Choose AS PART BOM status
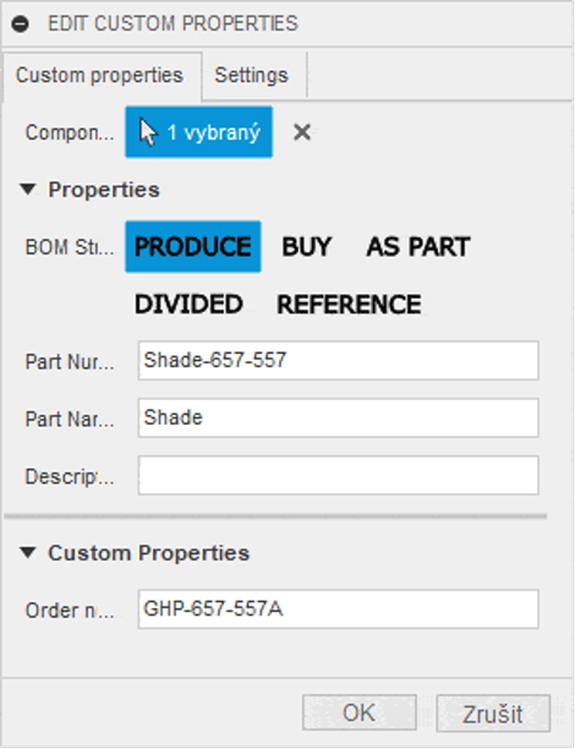575x749 pixels. pos(418,246)
